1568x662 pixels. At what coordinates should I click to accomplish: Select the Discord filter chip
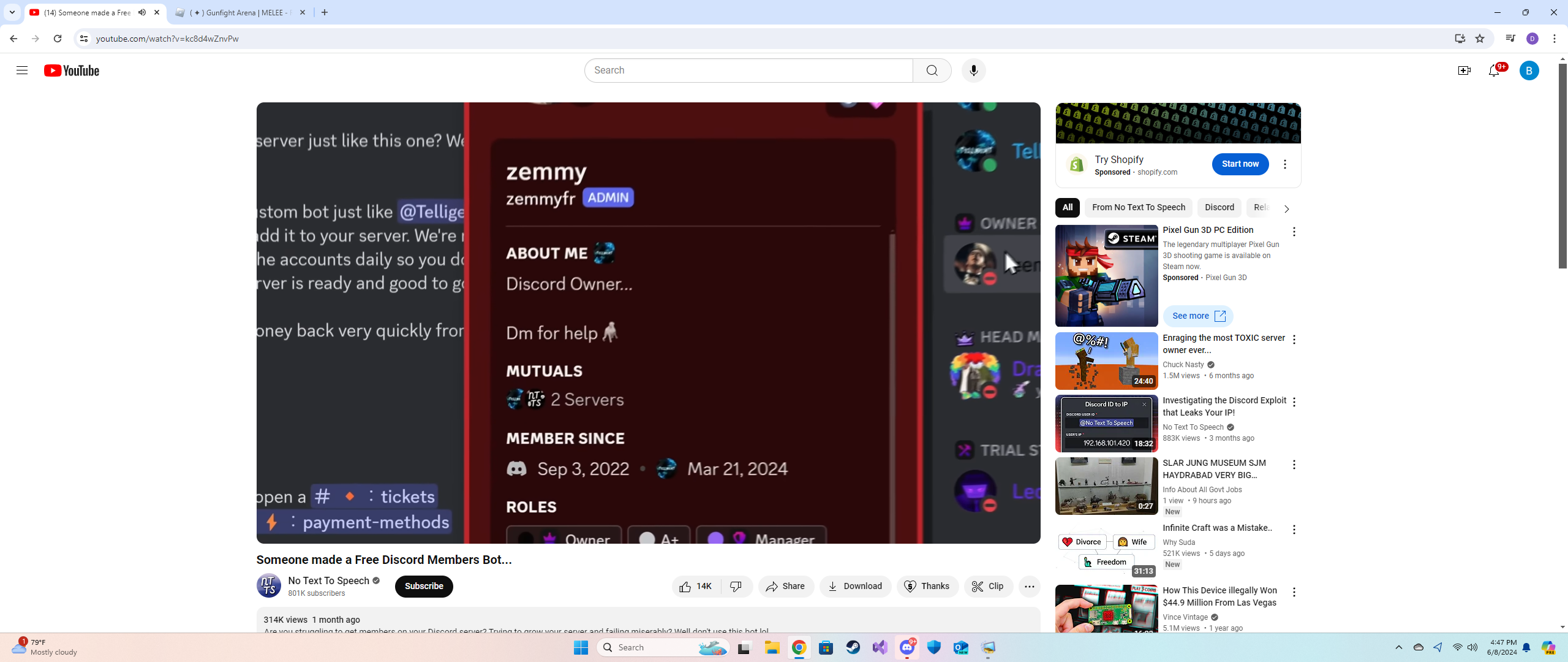[x=1219, y=208]
